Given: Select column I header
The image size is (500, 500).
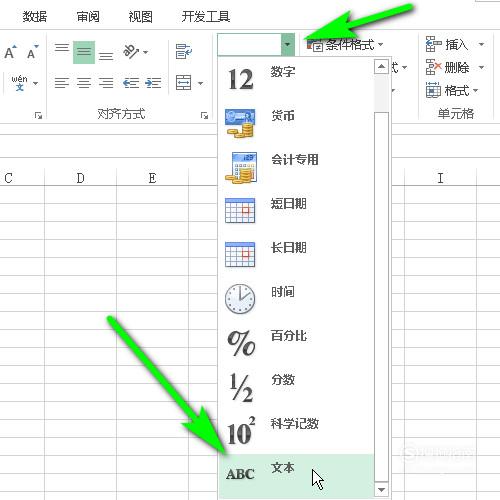Looking at the screenshot, I should click(x=440, y=178).
